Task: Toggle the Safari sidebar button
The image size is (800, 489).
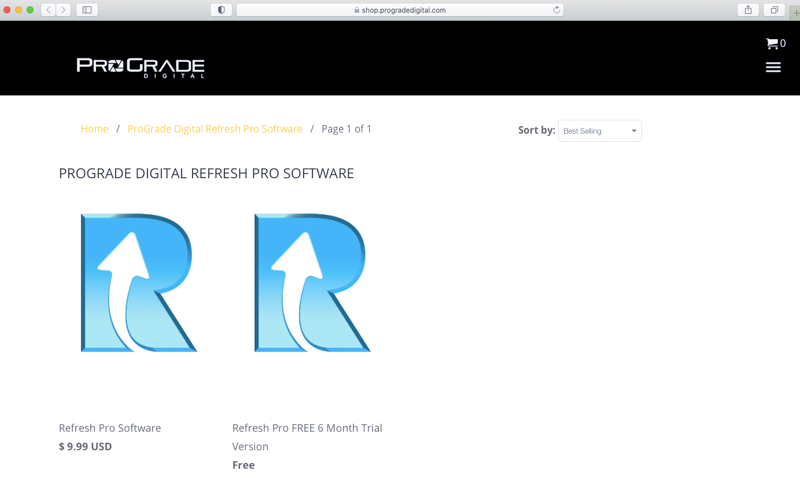Action: 87,10
